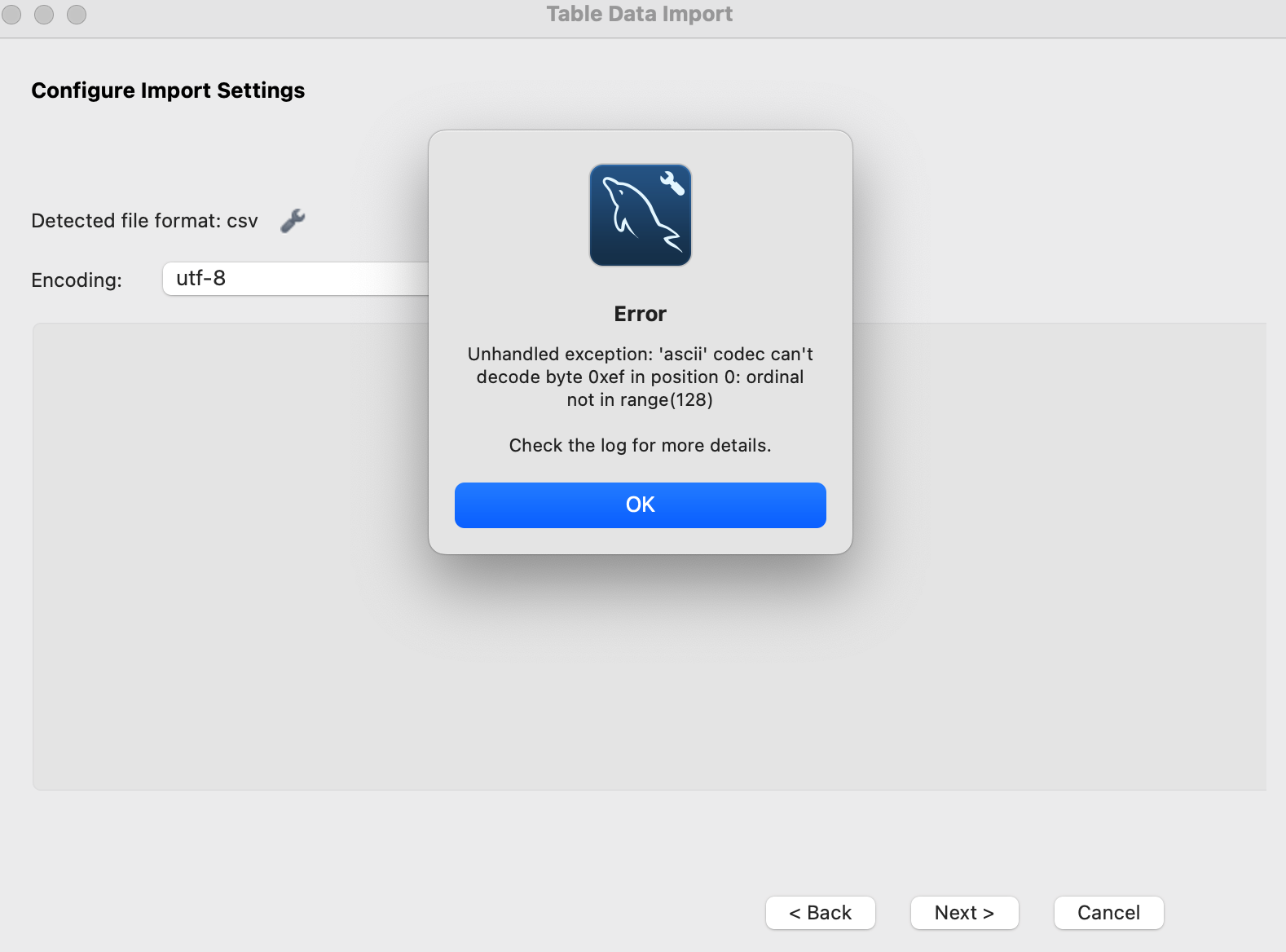Open the file format options wrench icon
This screenshot has width=1286, height=952.
(x=293, y=221)
